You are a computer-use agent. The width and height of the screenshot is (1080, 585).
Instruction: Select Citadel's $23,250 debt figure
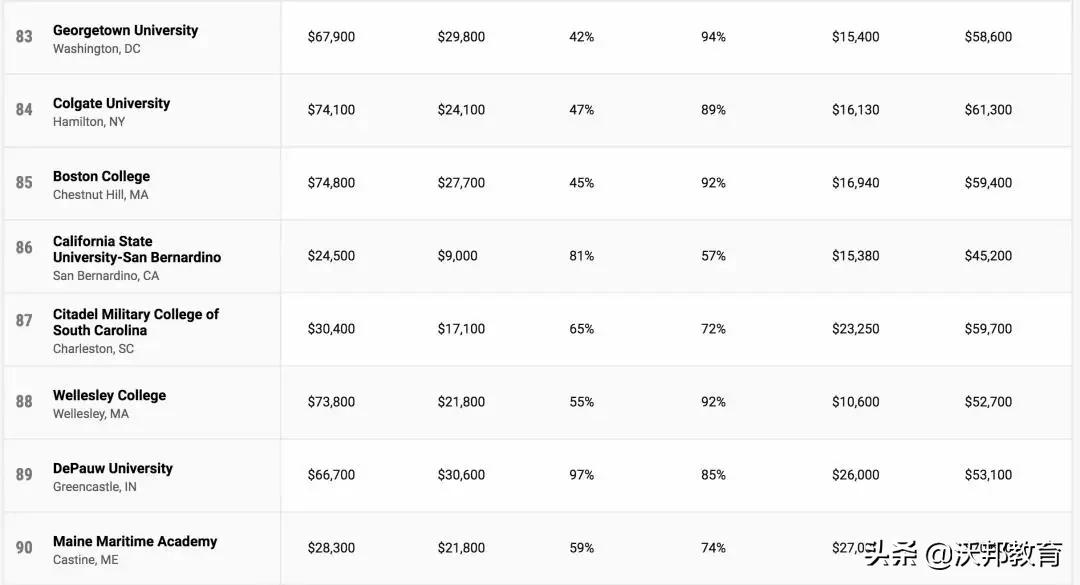[855, 329]
